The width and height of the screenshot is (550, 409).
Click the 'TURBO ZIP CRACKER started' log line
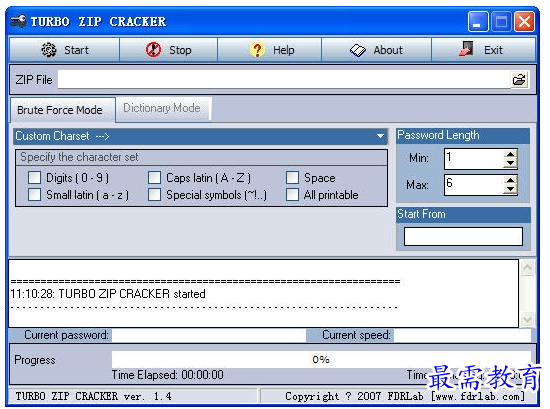coord(108,294)
